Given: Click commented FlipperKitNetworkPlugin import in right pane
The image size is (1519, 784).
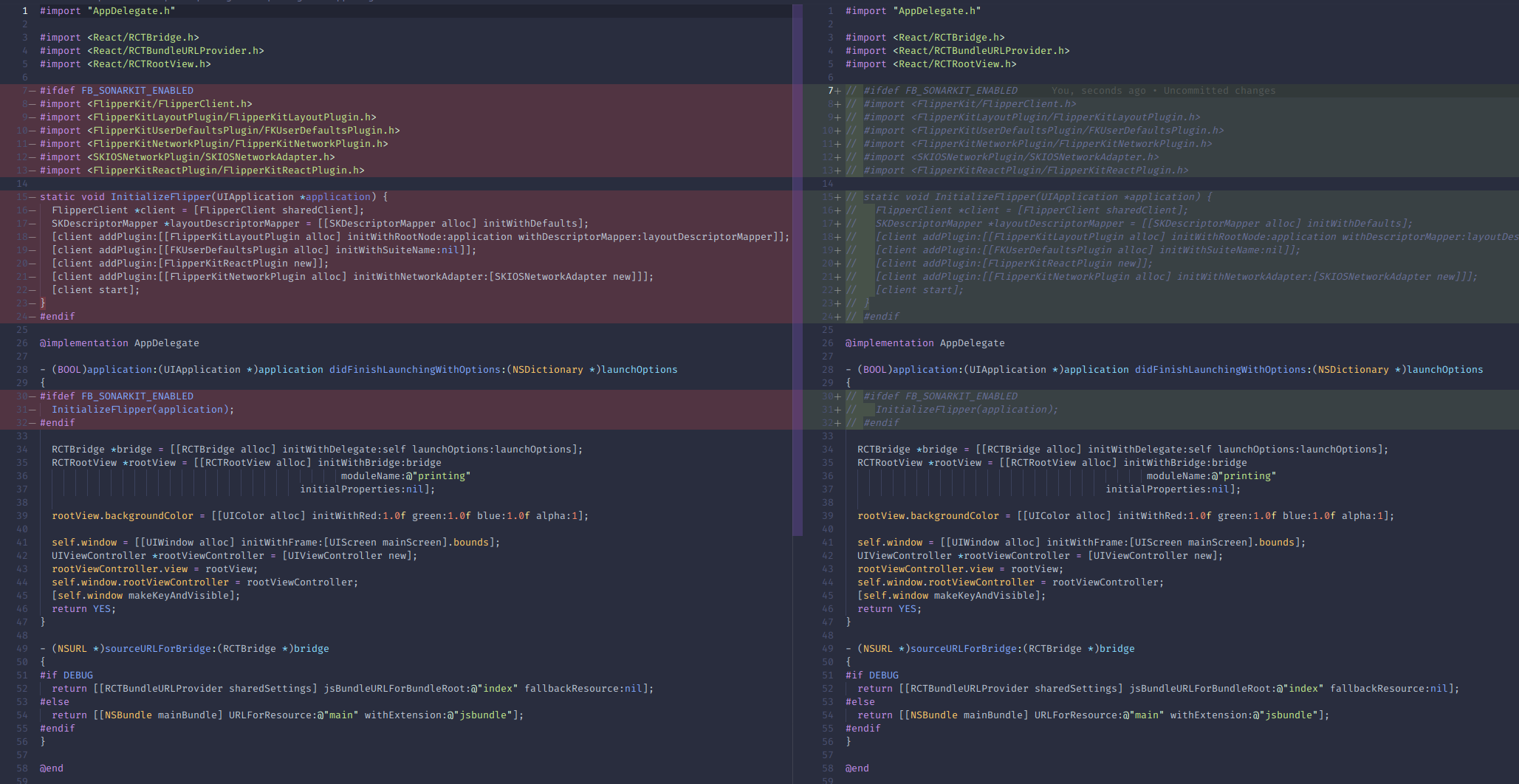Looking at the screenshot, I should pyautogui.click(x=1029, y=144).
